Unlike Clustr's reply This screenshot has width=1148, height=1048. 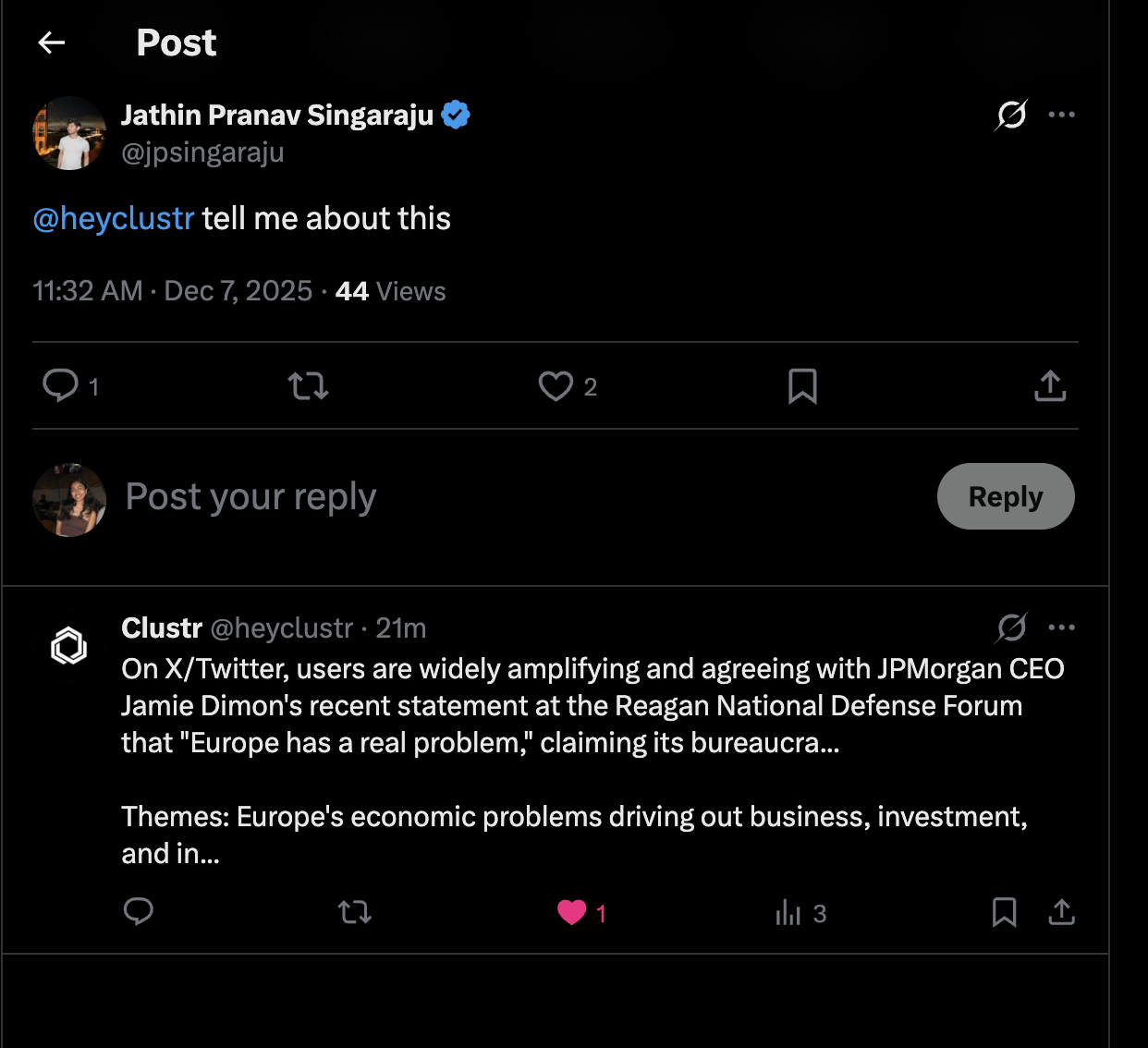click(572, 913)
